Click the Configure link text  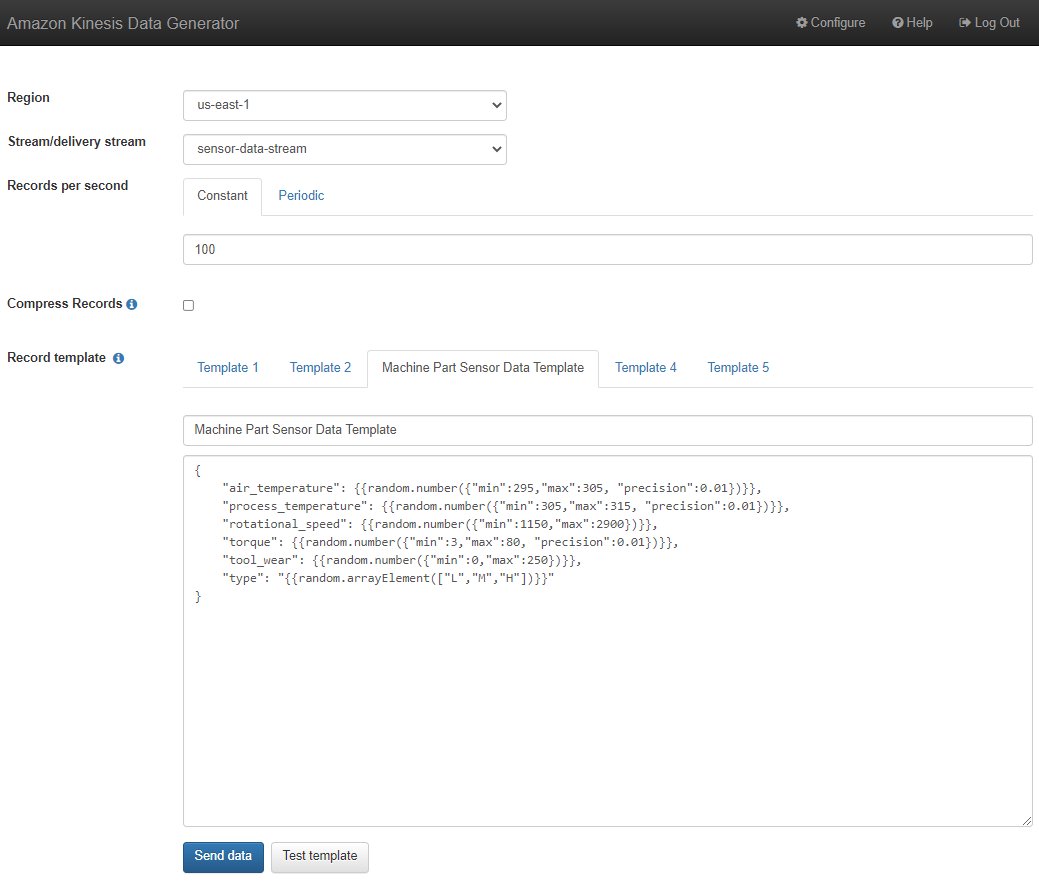coord(838,23)
